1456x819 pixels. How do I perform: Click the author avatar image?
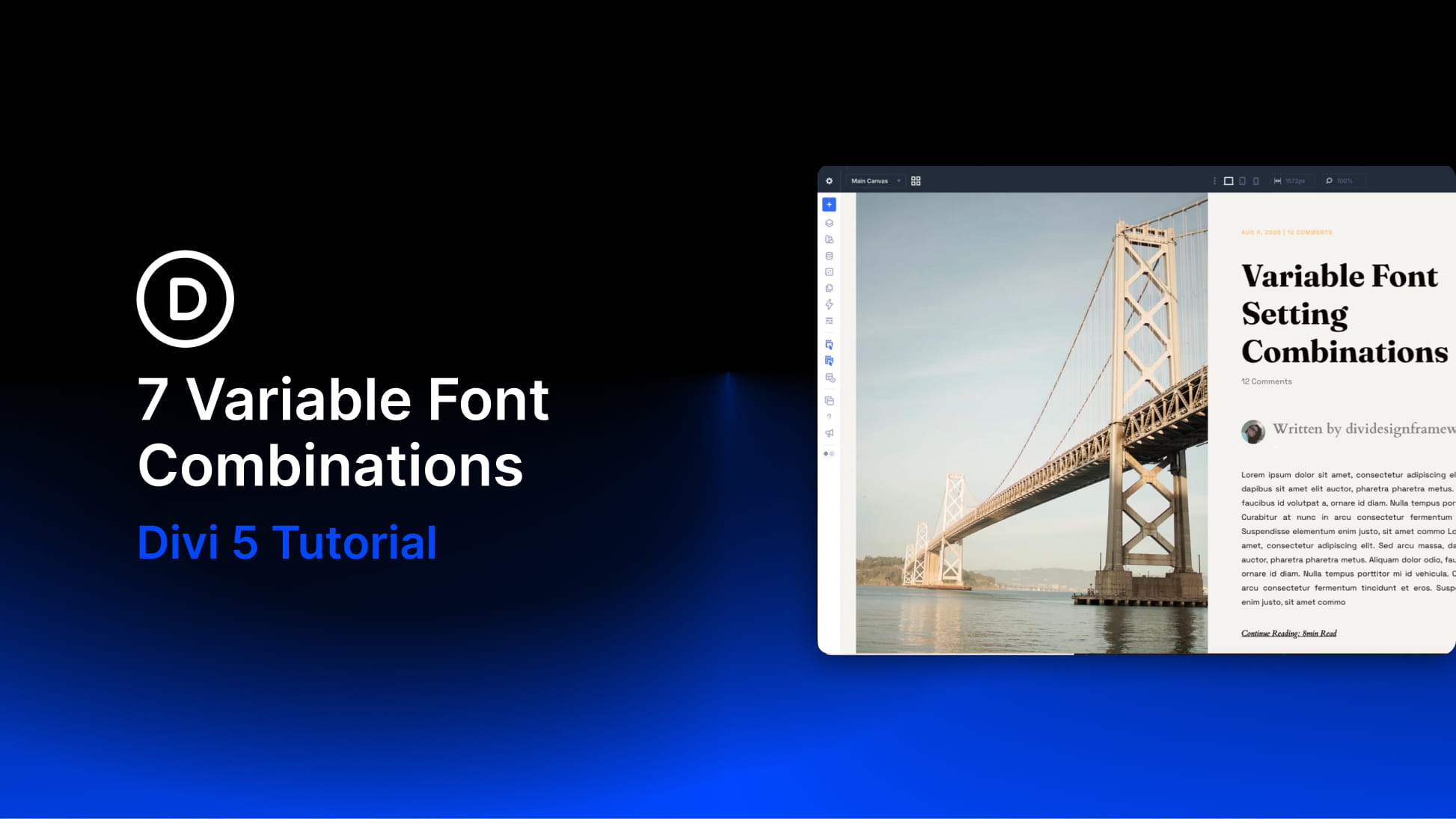pyautogui.click(x=1253, y=432)
